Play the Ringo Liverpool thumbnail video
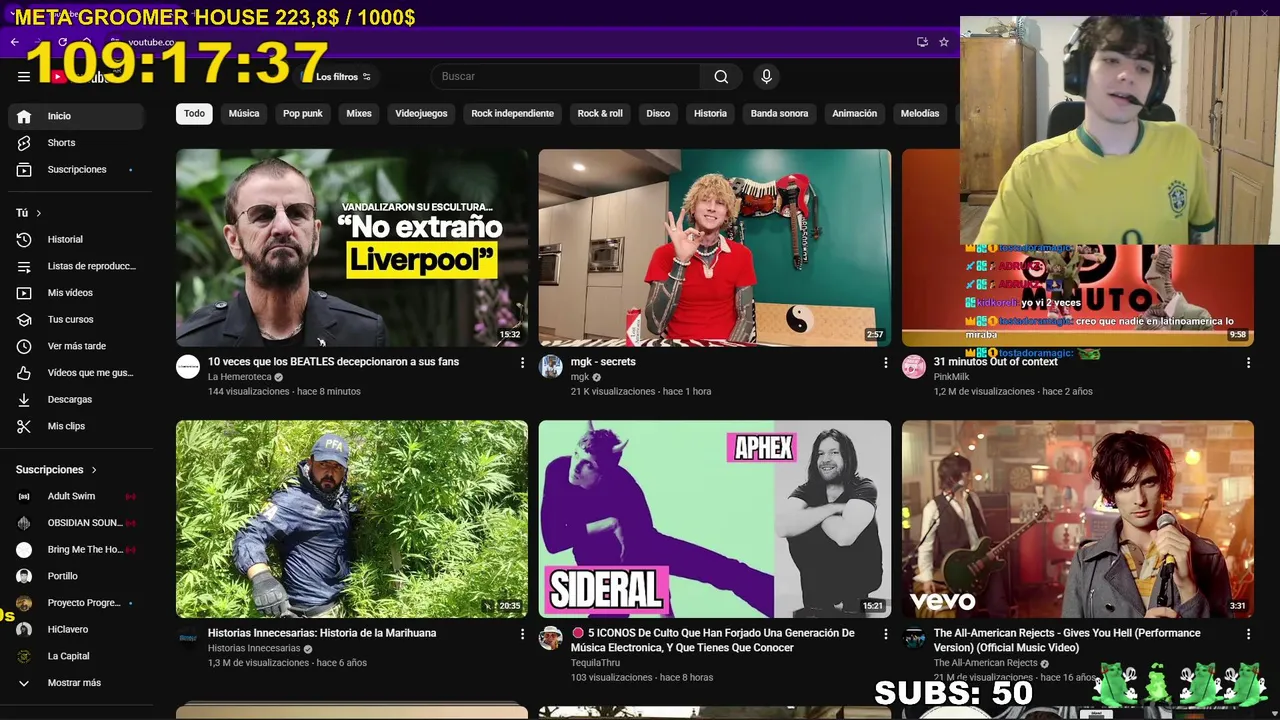1280x720 pixels. click(x=352, y=248)
